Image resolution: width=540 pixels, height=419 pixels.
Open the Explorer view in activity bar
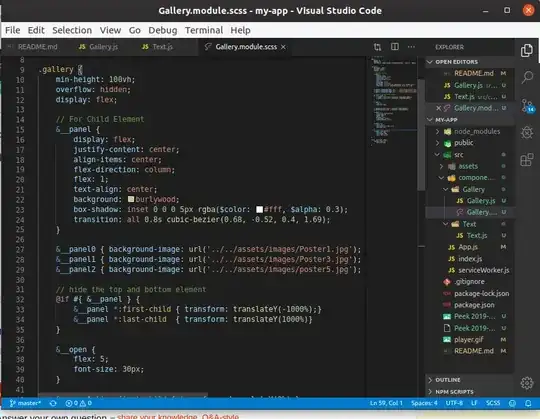[x=527, y=51]
